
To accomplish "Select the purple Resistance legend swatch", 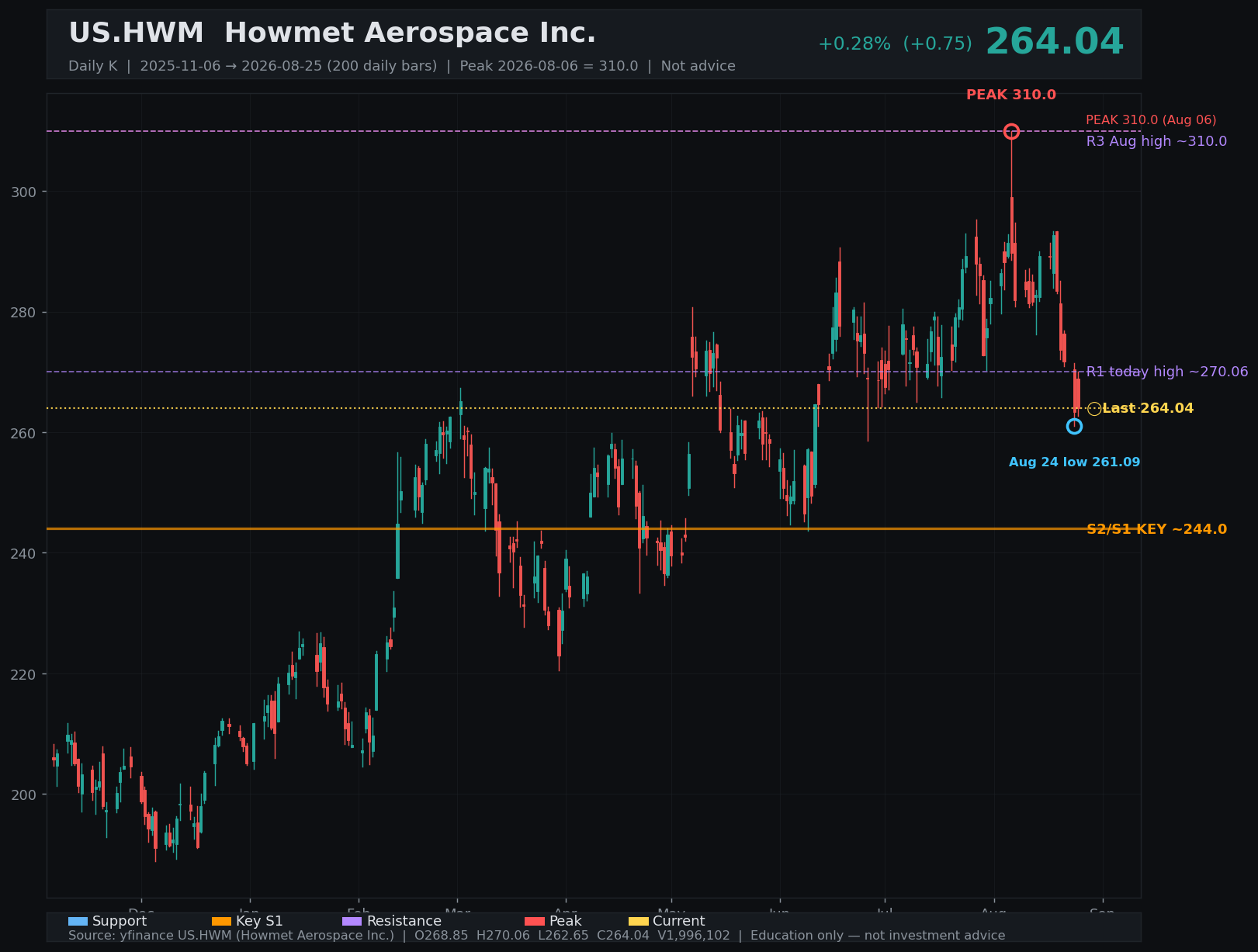I will (352, 921).
